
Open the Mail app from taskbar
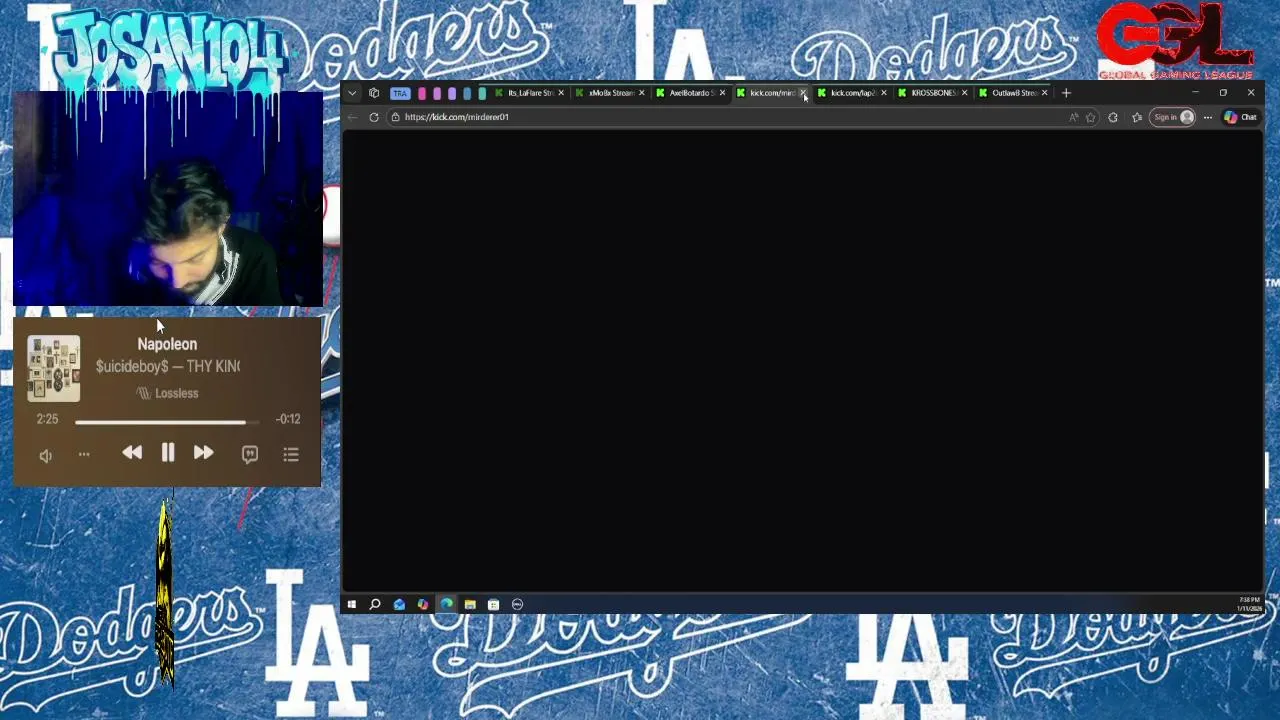(399, 604)
